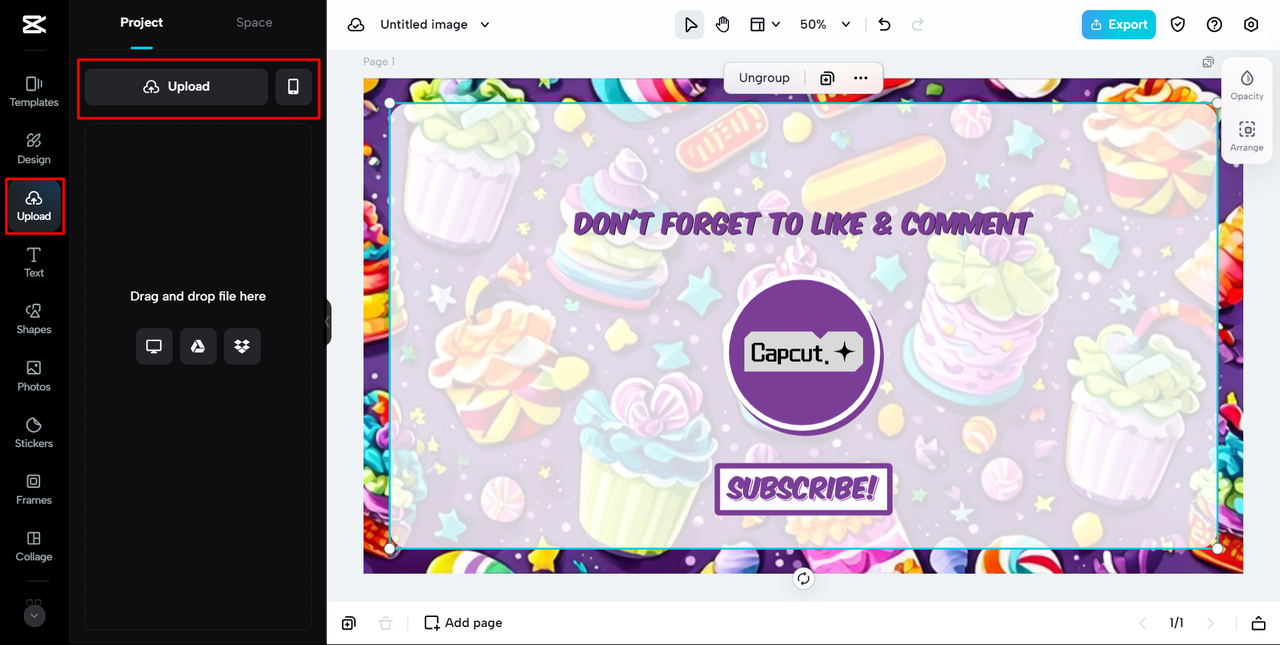1280x645 pixels.
Task: Go to previous page arrow
Action: (1143, 623)
